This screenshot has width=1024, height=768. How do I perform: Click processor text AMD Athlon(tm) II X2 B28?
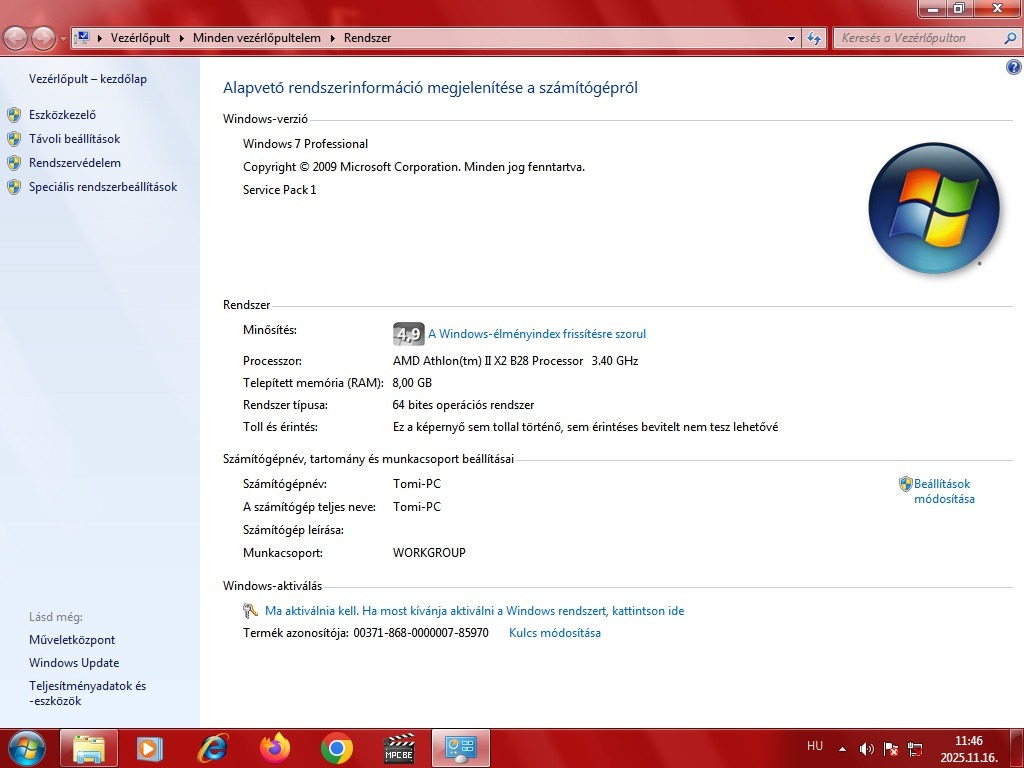(488, 360)
